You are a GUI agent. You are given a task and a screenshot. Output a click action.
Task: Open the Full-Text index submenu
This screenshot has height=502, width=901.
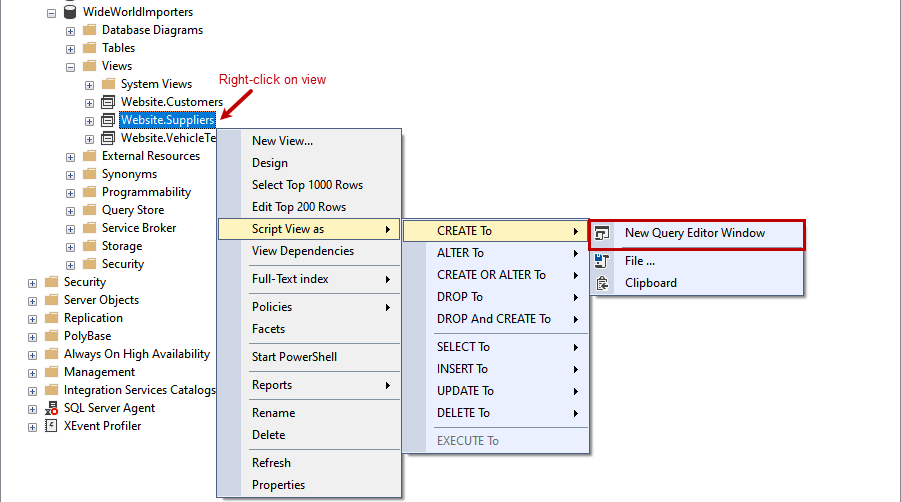309,279
